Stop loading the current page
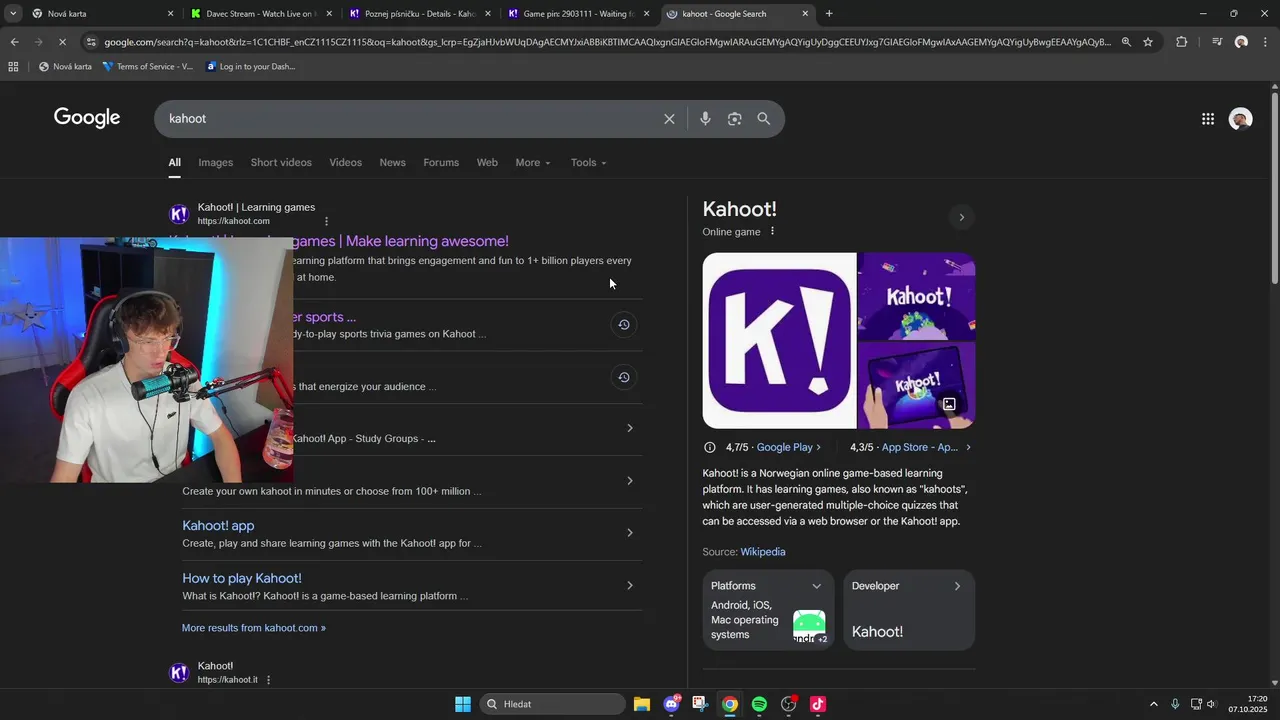 (62, 42)
